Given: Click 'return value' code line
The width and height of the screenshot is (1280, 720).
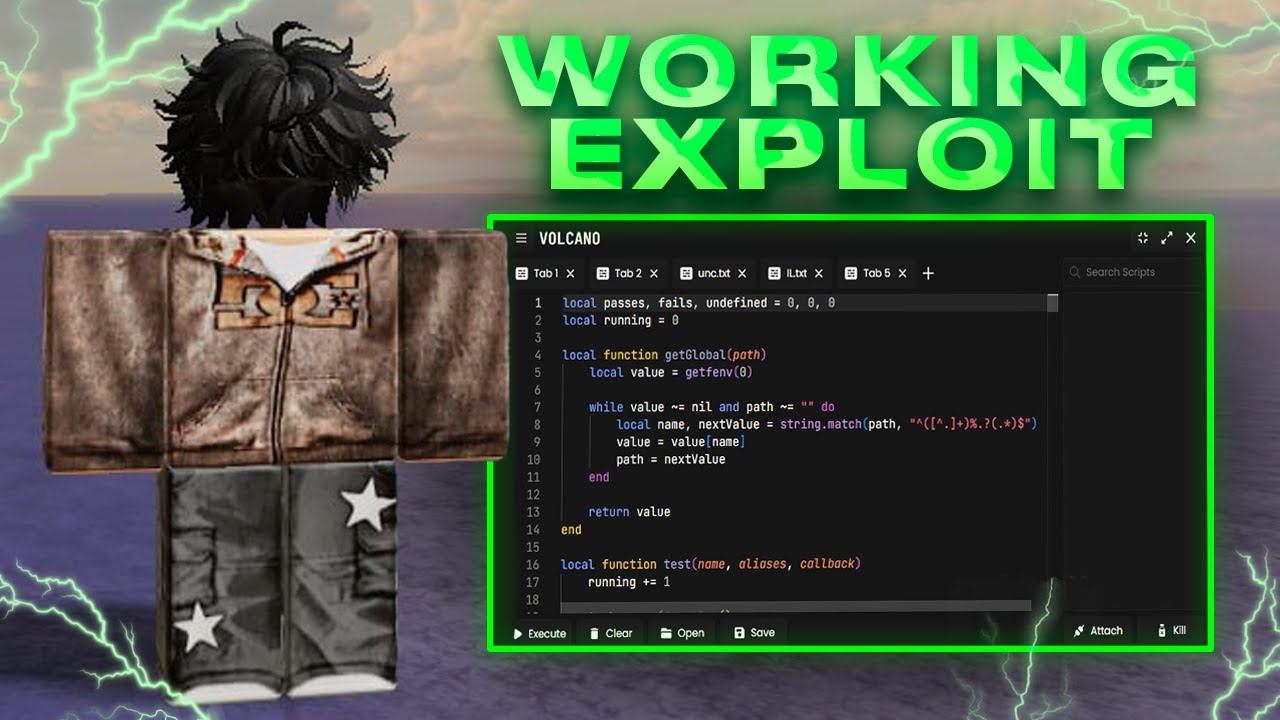Looking at the screenshot, I should coord(629,512).
